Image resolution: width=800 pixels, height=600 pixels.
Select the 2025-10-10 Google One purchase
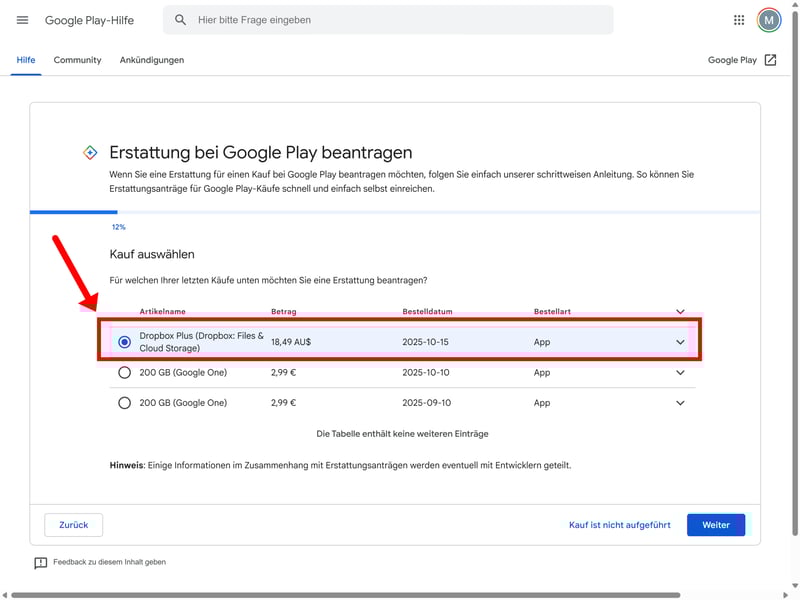(x=124, y=373)
